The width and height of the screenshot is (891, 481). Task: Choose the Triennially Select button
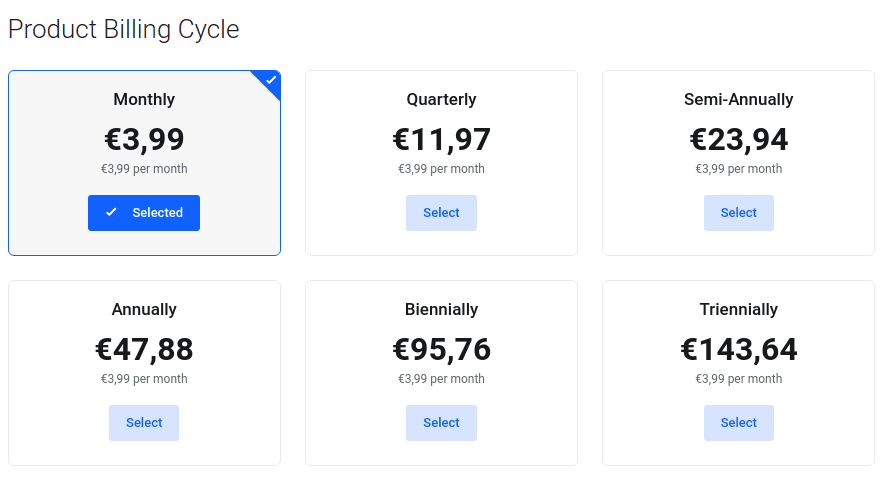pos(739,422)
